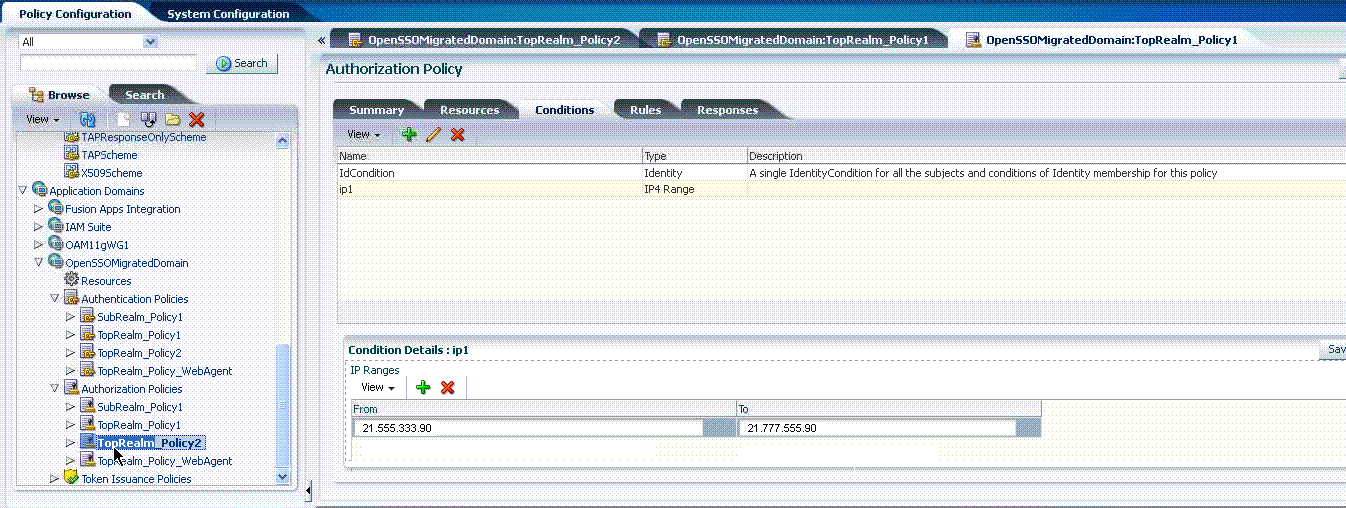Click the Type column header
This screenshot has width=1346, height=508.
pos(695,156)
